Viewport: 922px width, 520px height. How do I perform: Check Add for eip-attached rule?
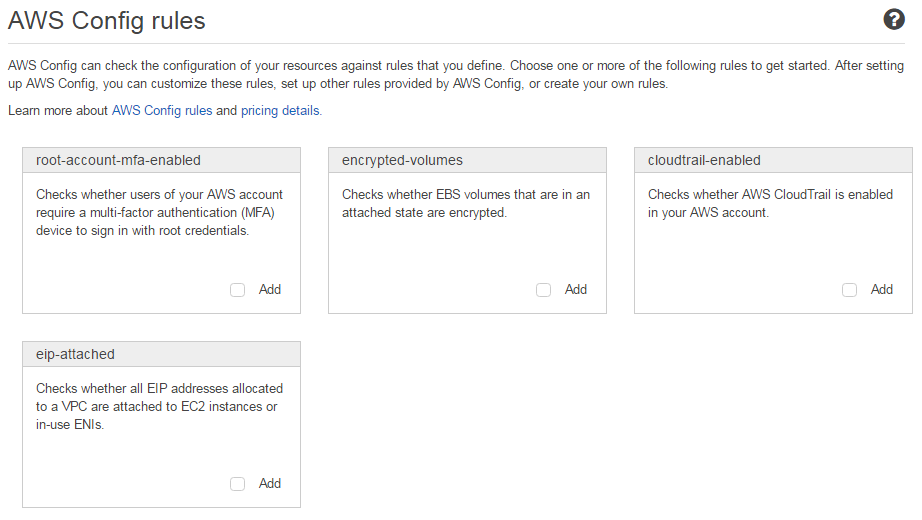(x=238, y=484)
